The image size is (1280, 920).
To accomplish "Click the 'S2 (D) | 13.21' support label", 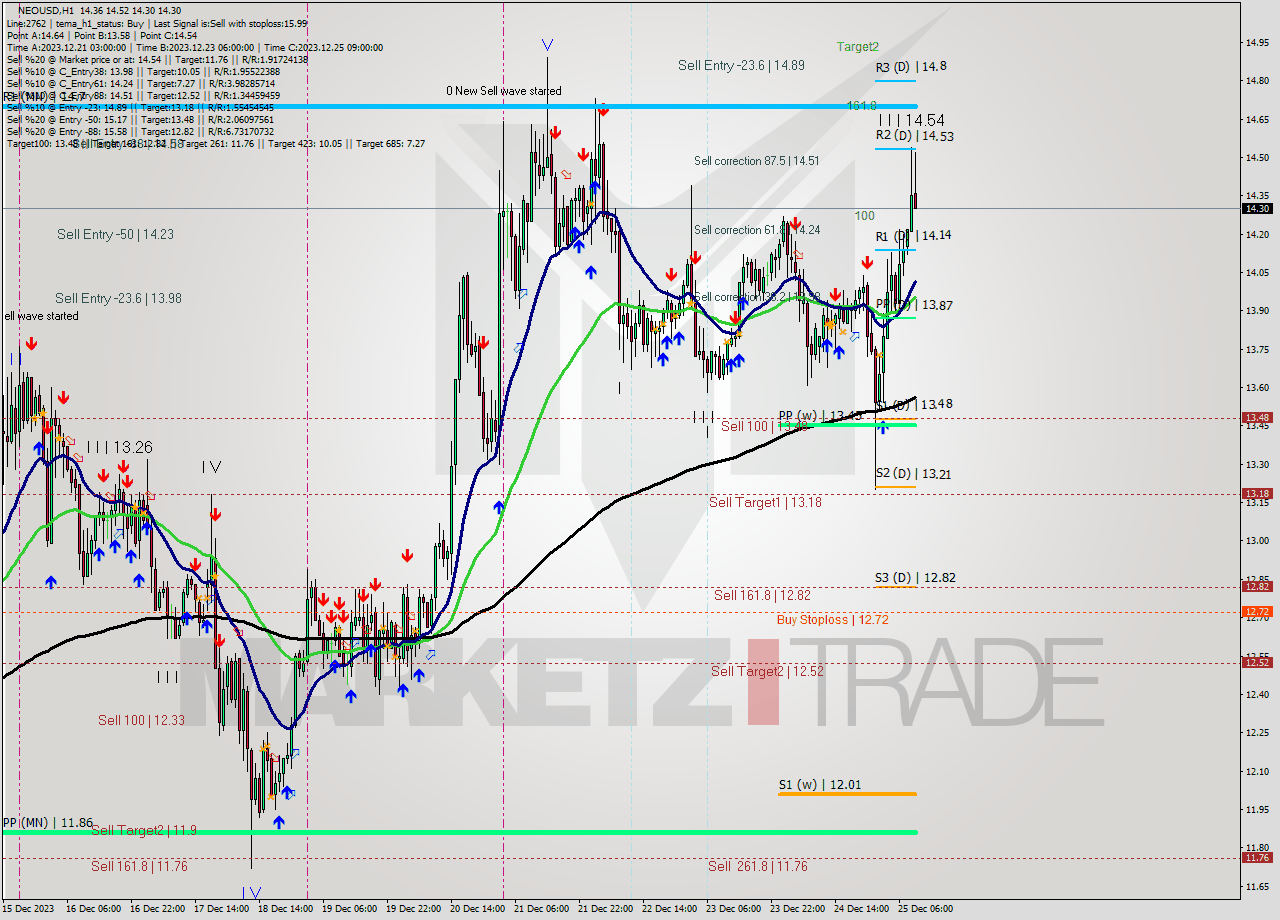I will (913, 474).
